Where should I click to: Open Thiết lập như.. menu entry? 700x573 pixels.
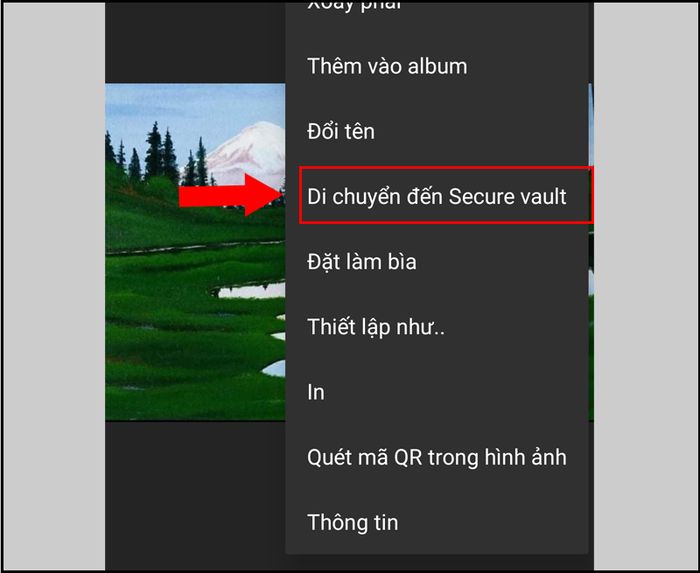(x=437, y=327)
